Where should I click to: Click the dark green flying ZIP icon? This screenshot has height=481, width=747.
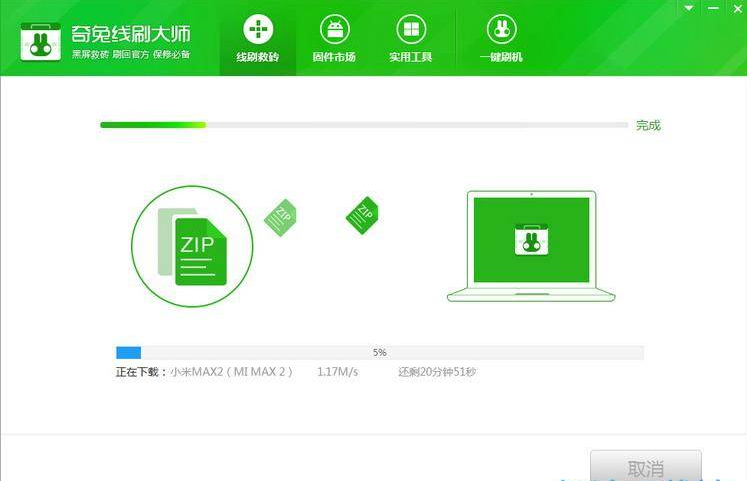tap(362, 215)
